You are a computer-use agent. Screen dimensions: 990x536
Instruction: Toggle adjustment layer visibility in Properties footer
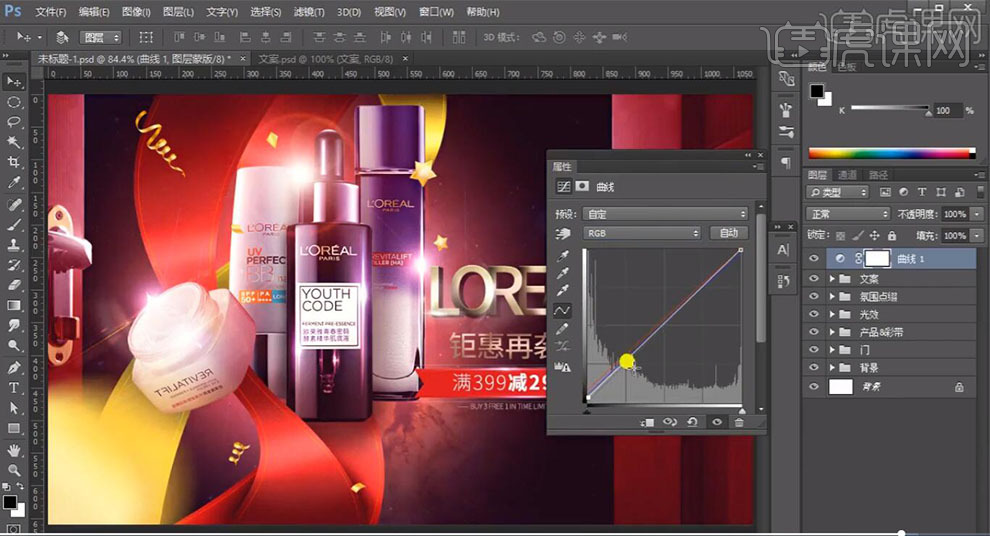point(717,422)
